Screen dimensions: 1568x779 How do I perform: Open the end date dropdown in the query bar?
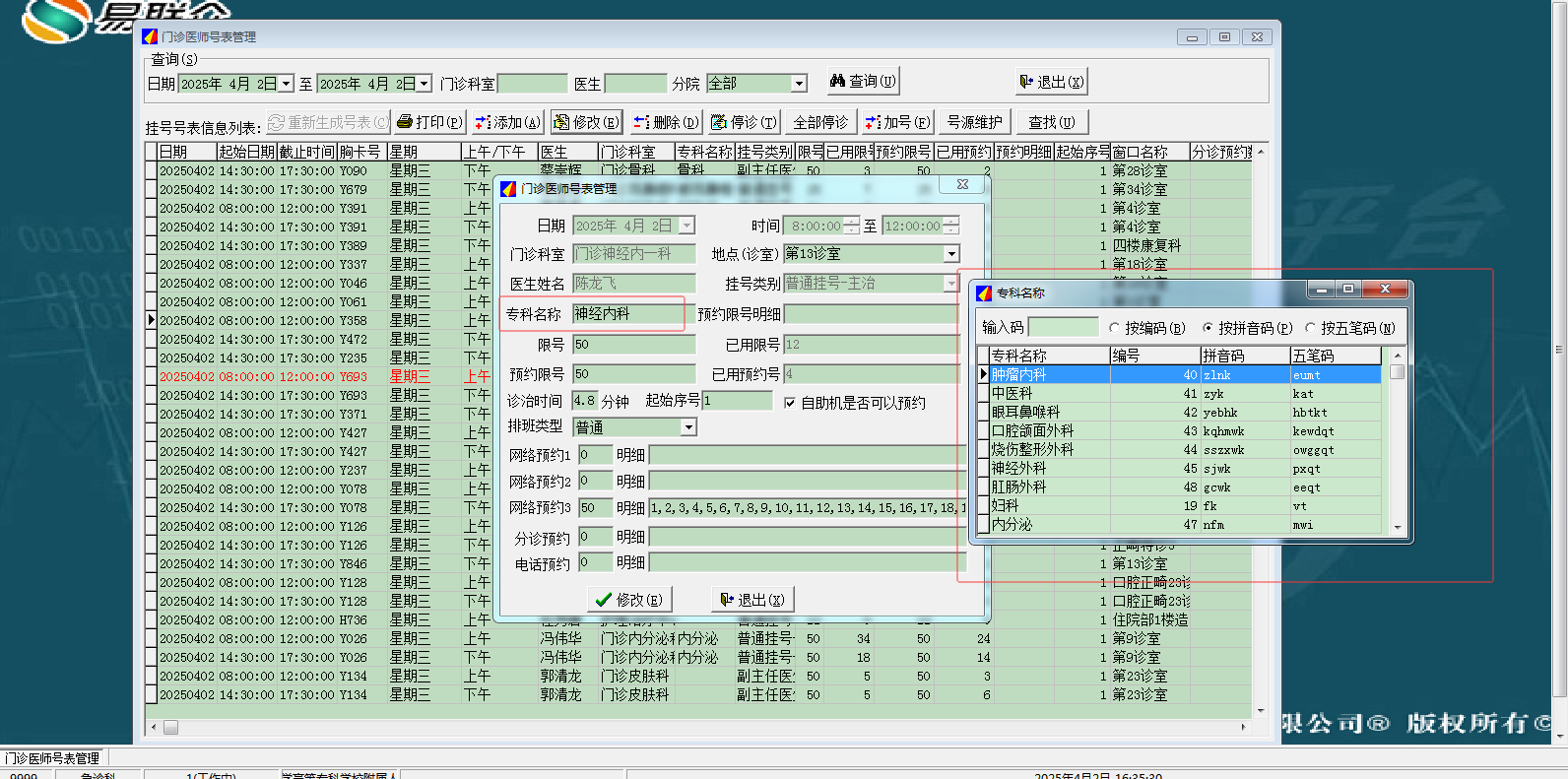[425, 84]
